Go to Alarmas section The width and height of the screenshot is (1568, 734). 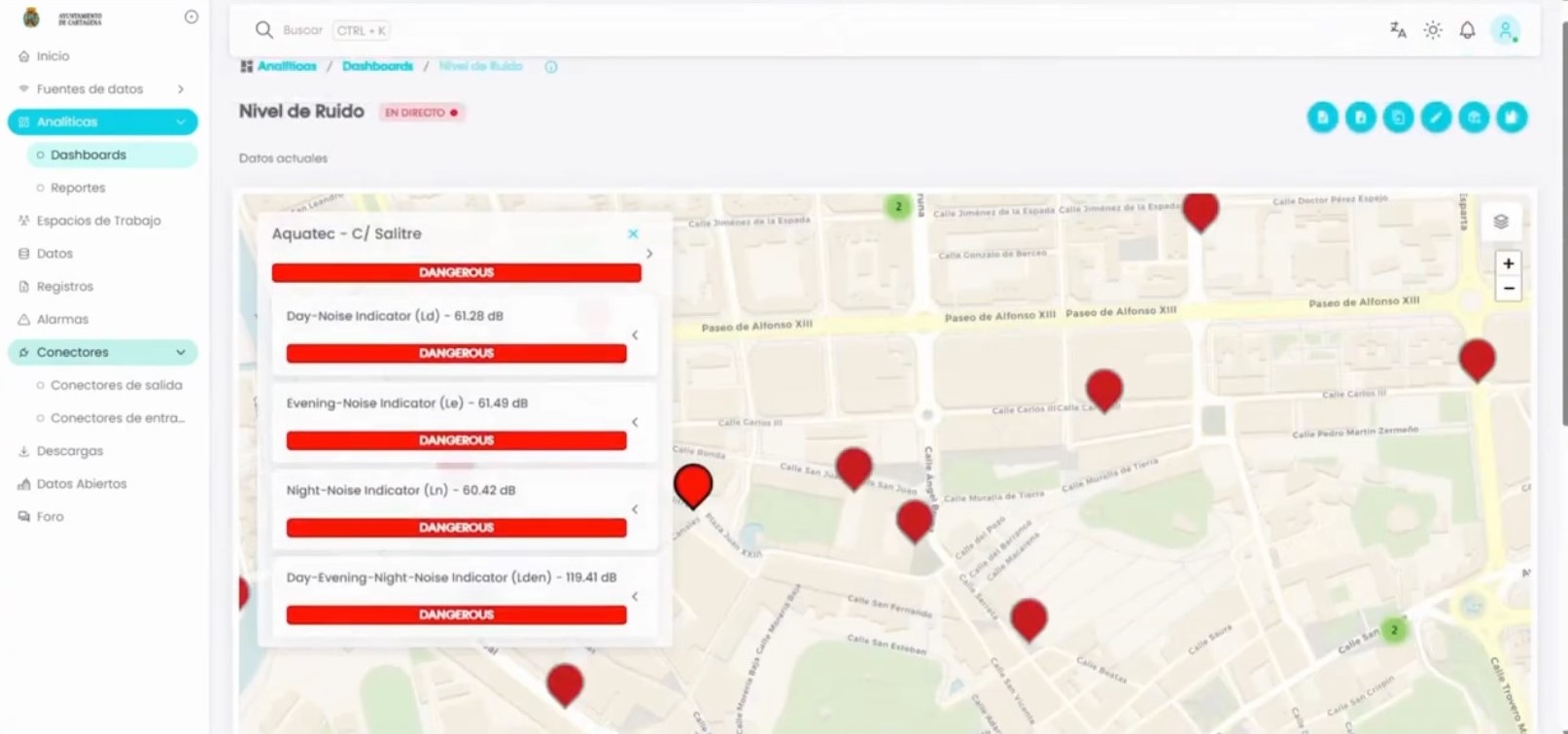(62, 320)
